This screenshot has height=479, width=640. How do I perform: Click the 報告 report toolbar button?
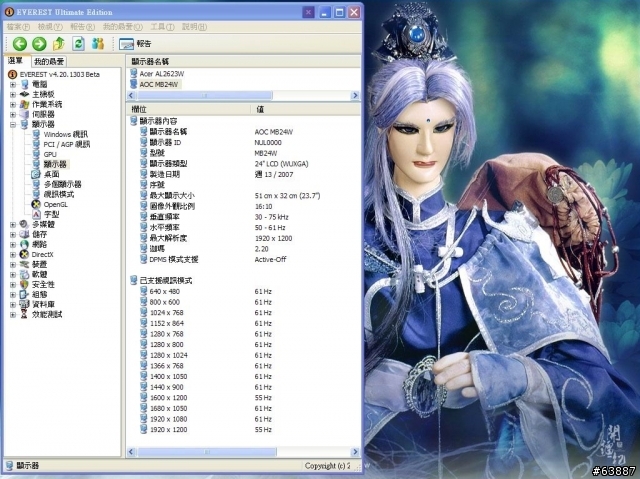[135, 44]
